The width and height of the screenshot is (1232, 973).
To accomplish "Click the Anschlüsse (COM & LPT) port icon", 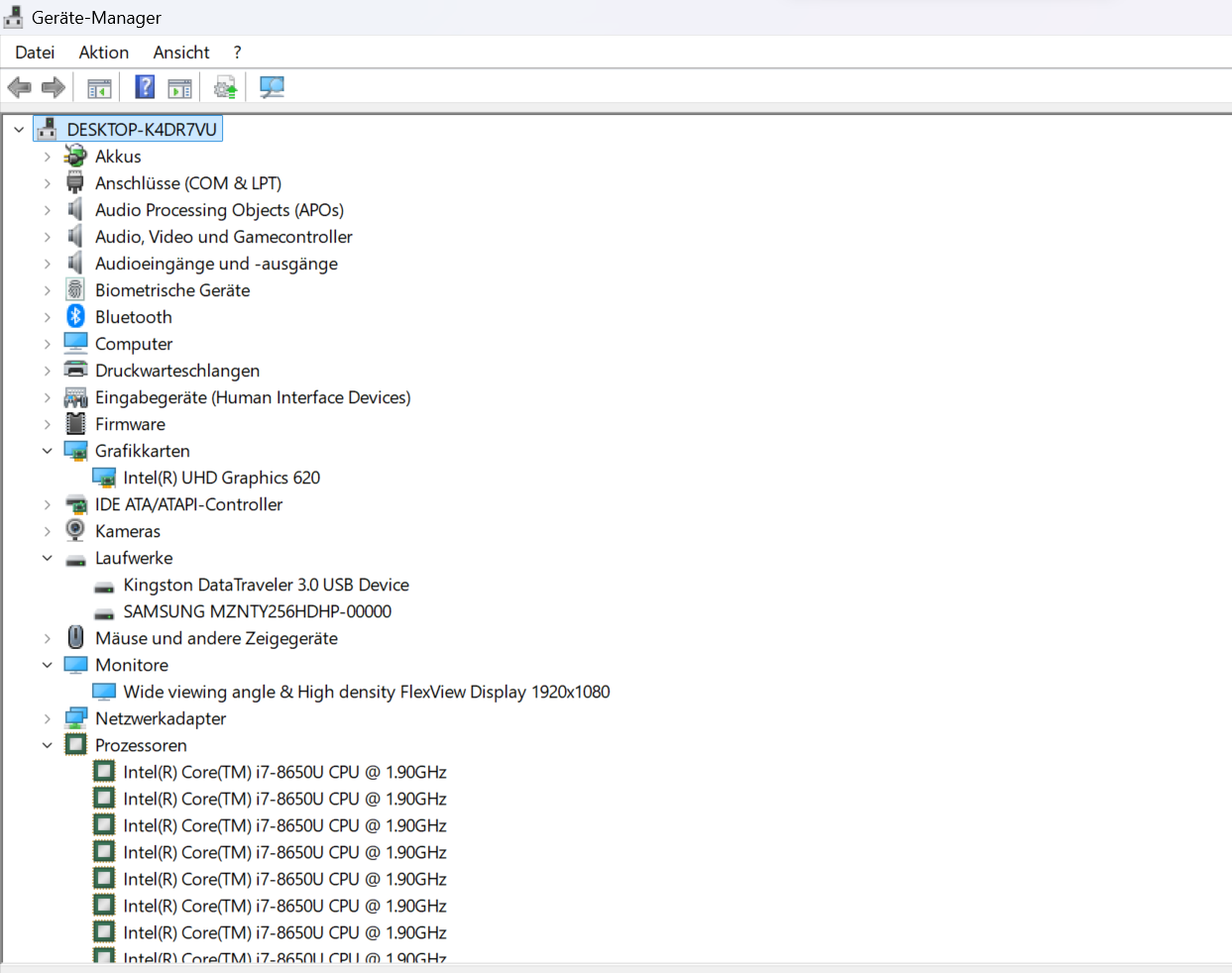I will 75,182.
